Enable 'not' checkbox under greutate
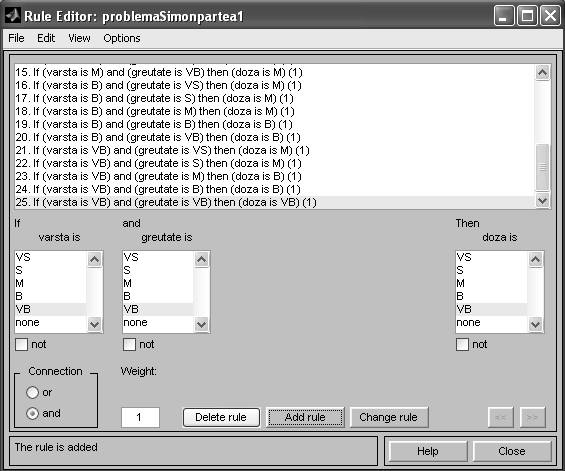The height and width of the screenshot is (471, 565). [x=129, y=344]
